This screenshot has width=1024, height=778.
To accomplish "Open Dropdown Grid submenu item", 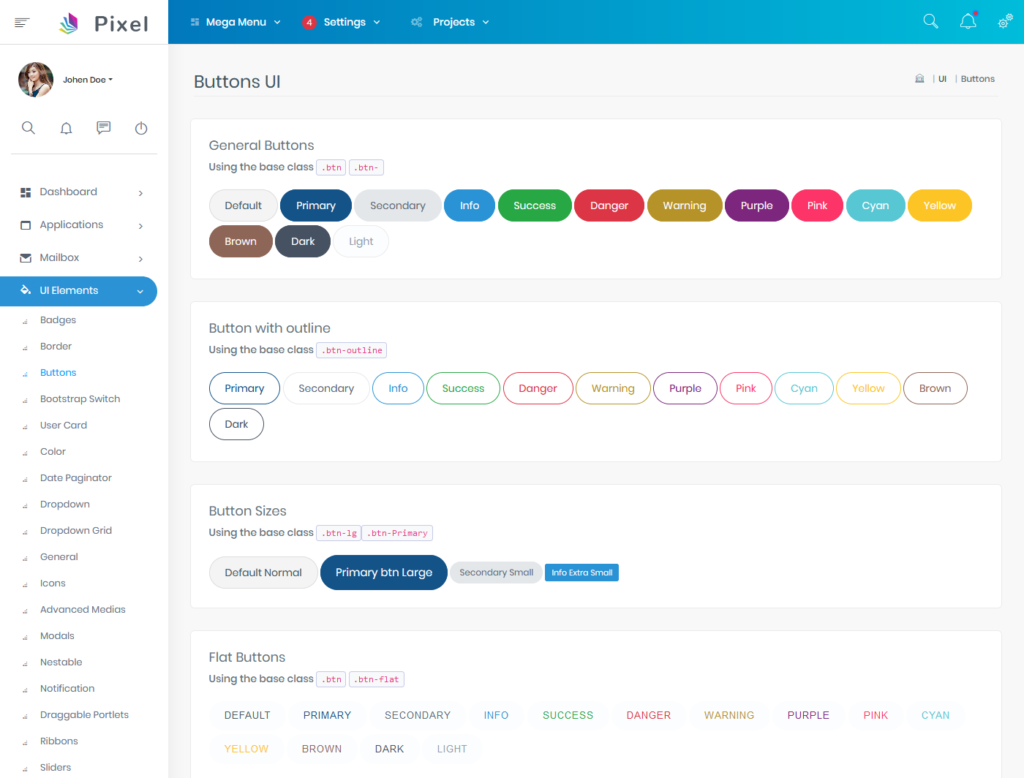I will pos(75,530).
